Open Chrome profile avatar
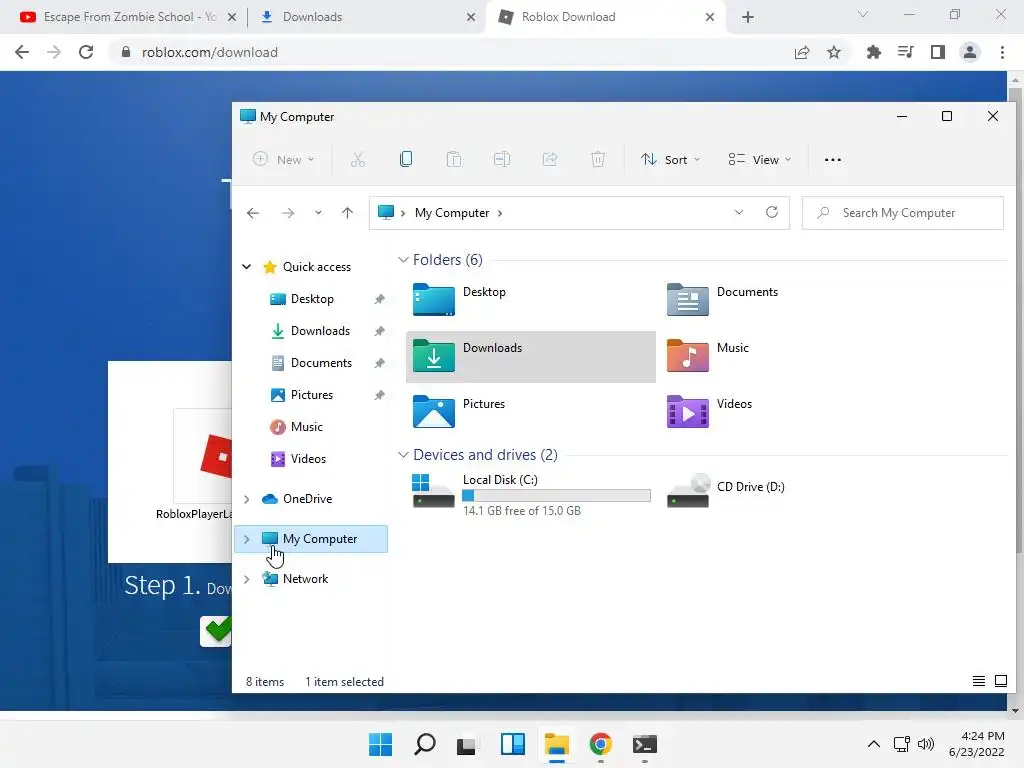Image resolution: width=1024 pixels, height=768 pixels. [x=970, y=52]
